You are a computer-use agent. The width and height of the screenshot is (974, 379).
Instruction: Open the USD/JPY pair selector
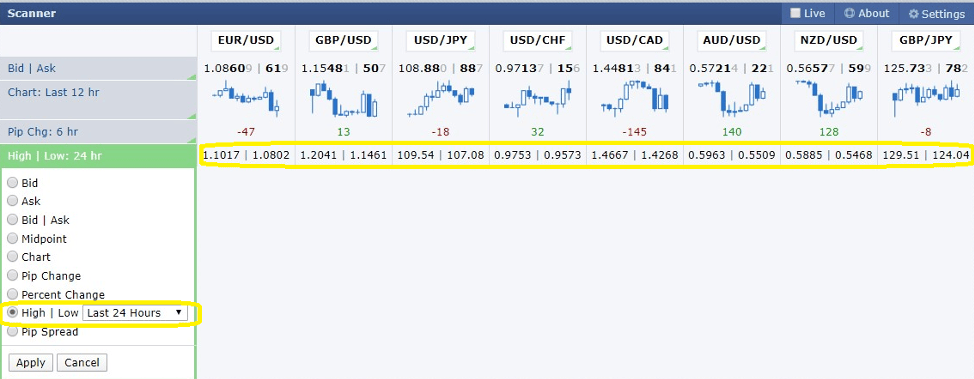click(x=440, y=40)
